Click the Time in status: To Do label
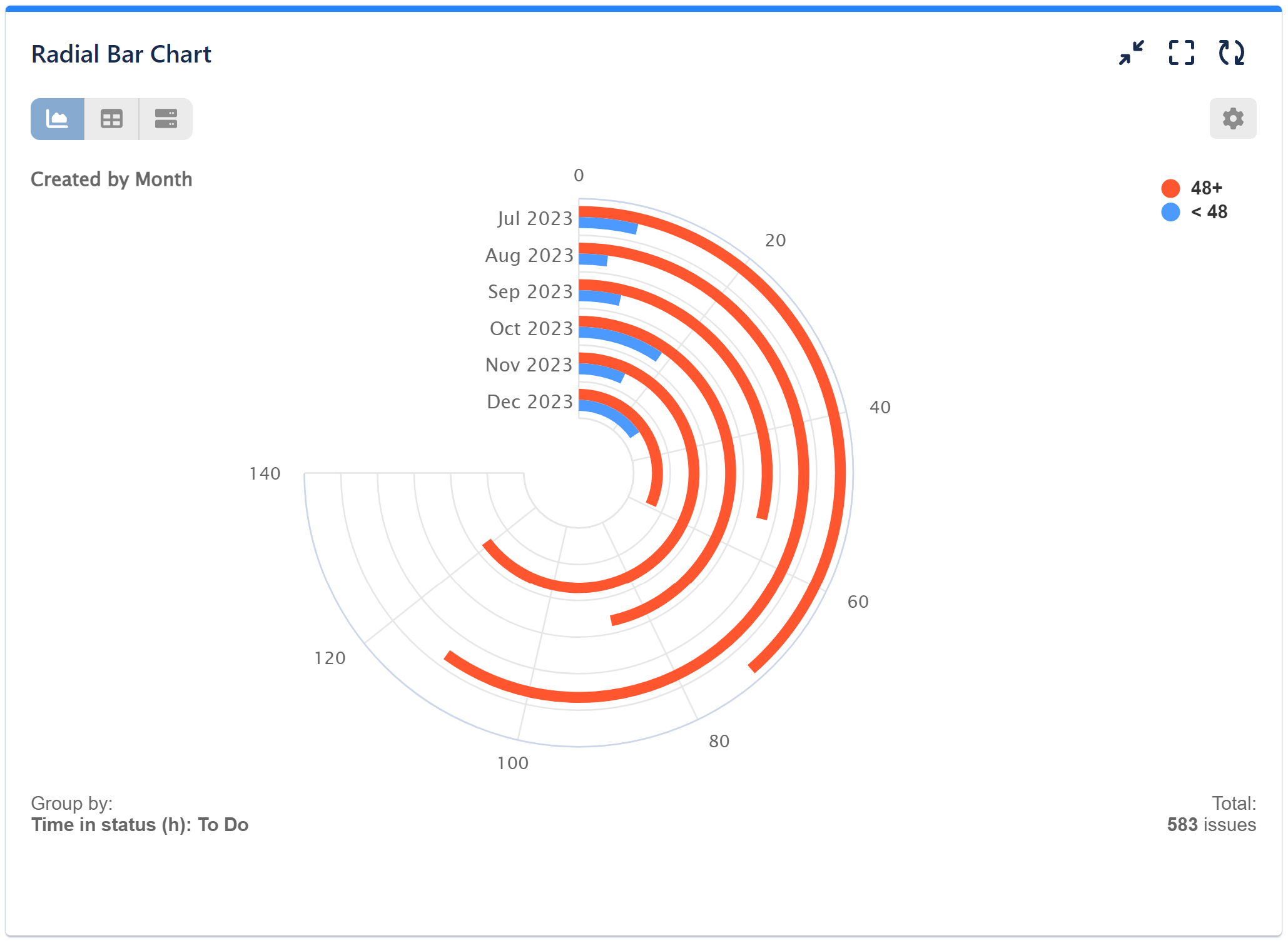The width and height of the screenshot is (1288, 943). click(x=139, y=825)
